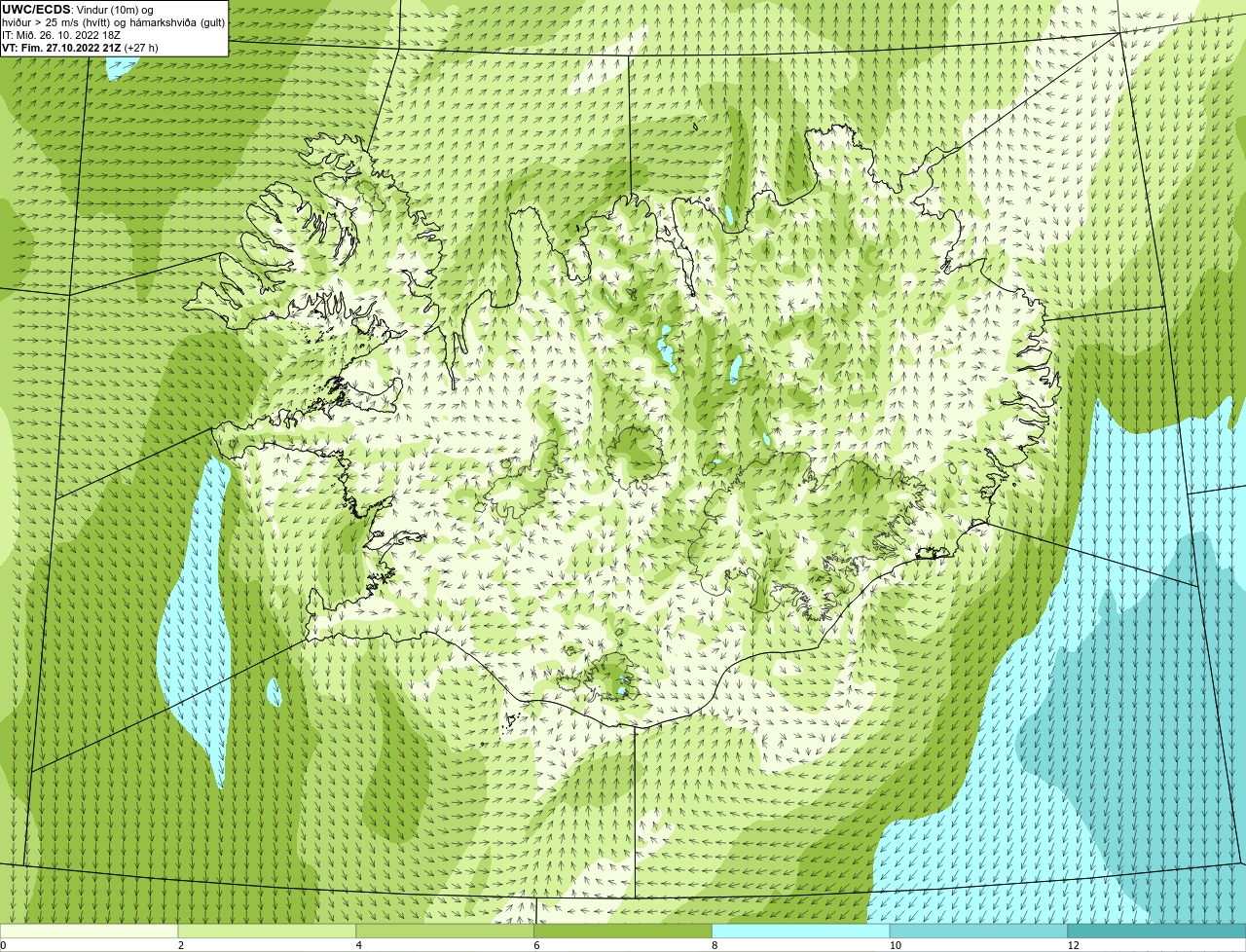Image resolution: width=1246 pixels, height=952 pixels.
Task: Click the '8' colorbar scale label
Action: coord(715,945)
